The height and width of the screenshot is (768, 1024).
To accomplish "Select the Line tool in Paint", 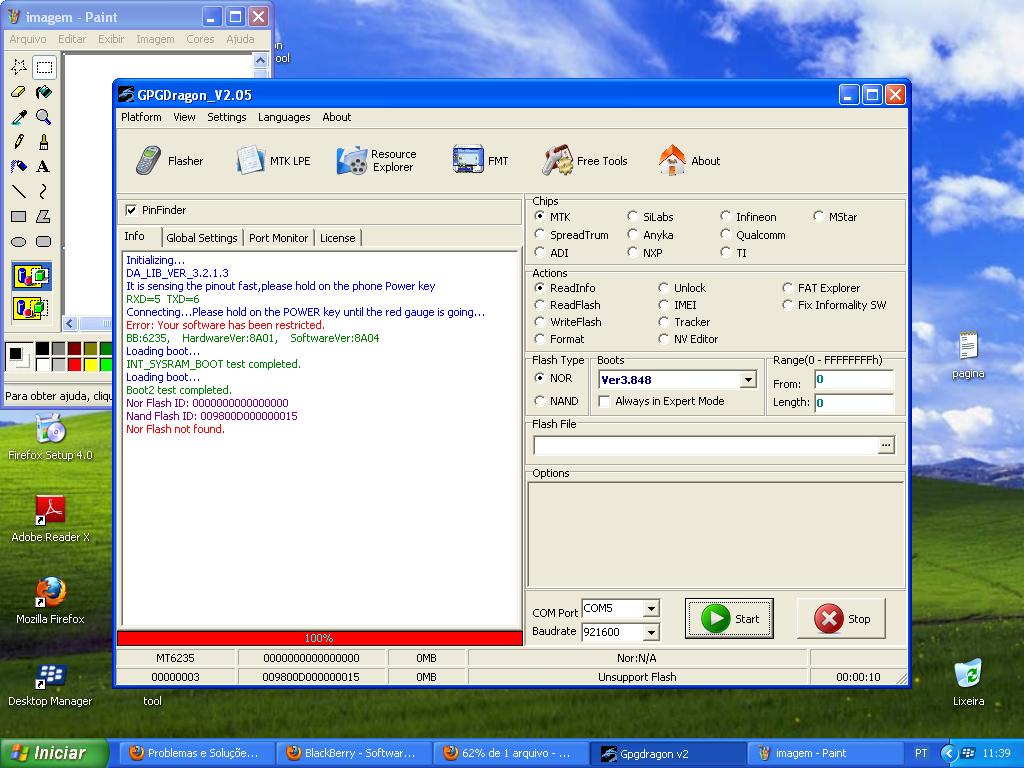I will pos(19,191).
